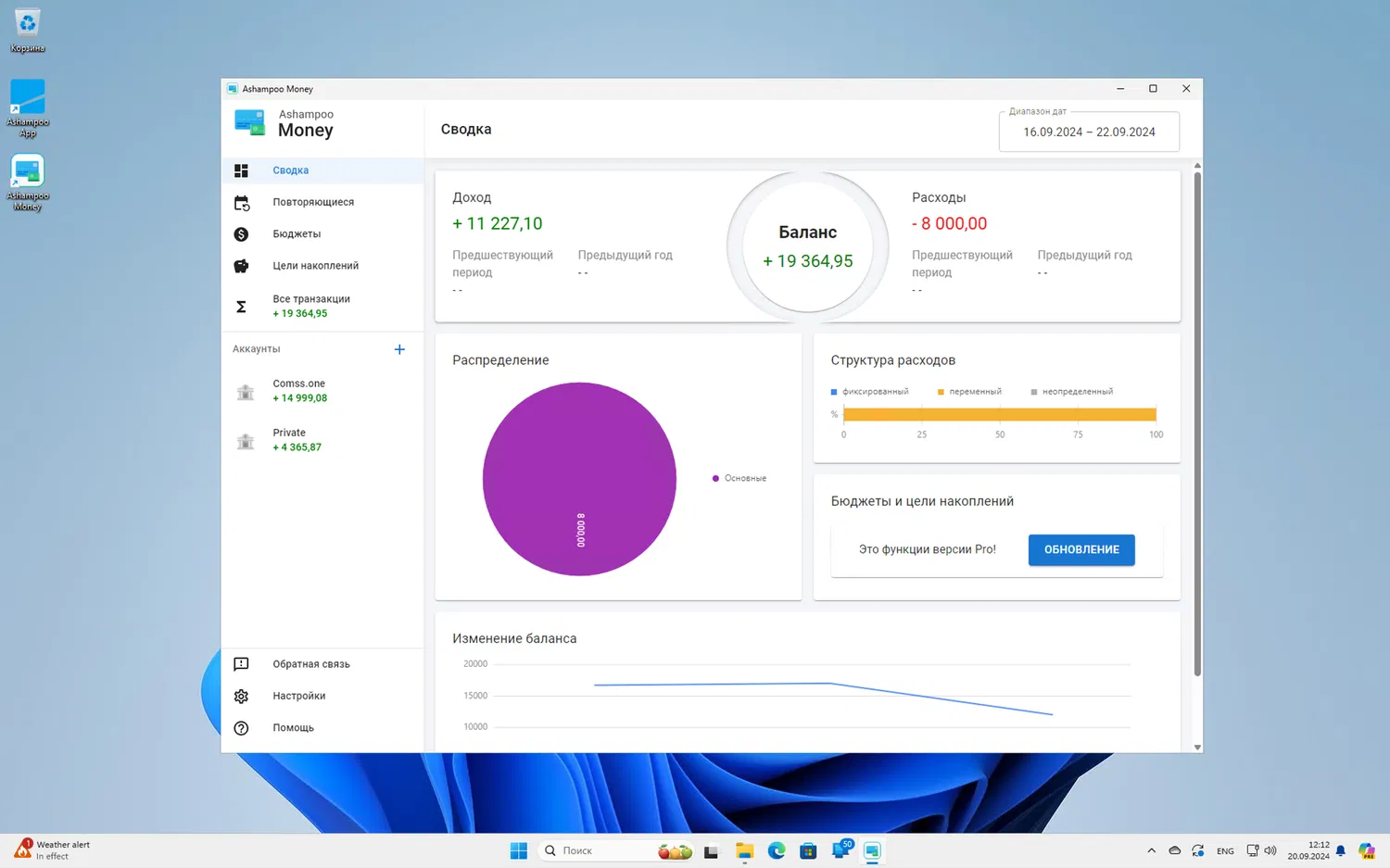Screen dimensions: 1390x868
Task: Click the scrollbar down arrow
Action: coord(1197,747)
